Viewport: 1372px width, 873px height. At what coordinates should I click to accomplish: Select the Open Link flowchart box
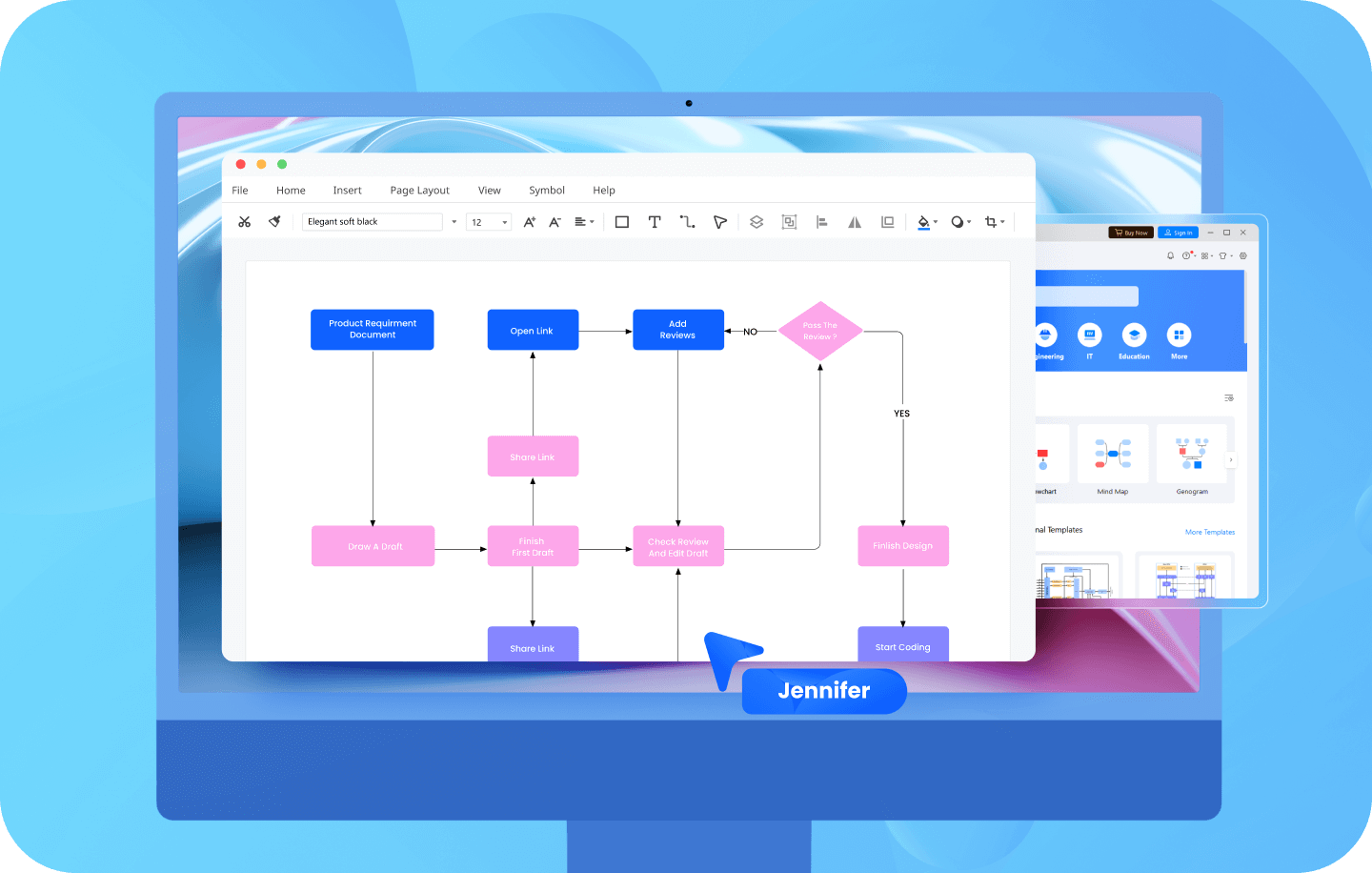tap(533, 330)
